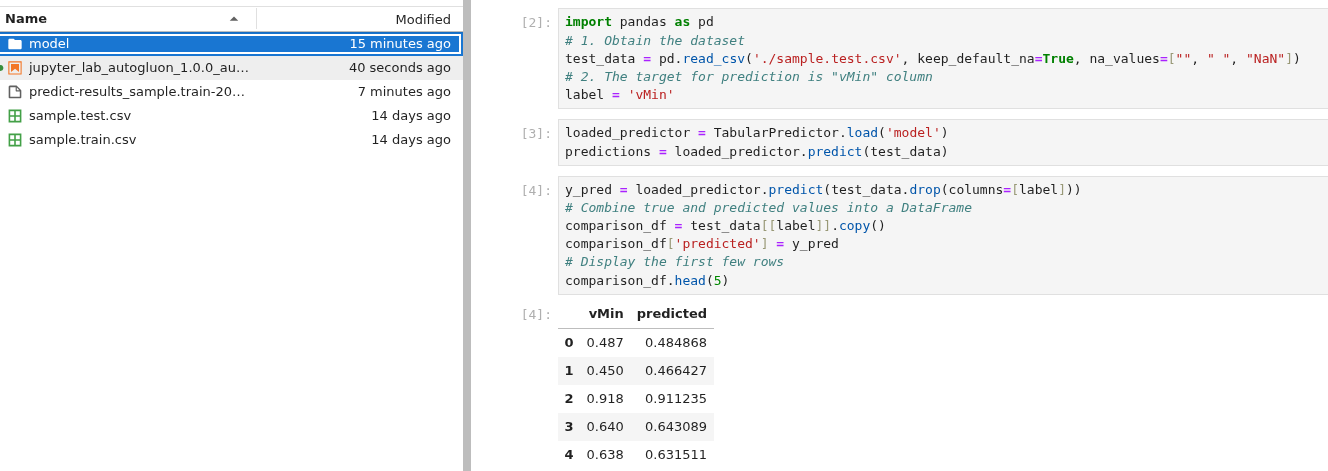This screenshot has width=1328, height=471.
Task: Click the green running indicator dot
Action: pyautogui.click(x=2, y=68)
